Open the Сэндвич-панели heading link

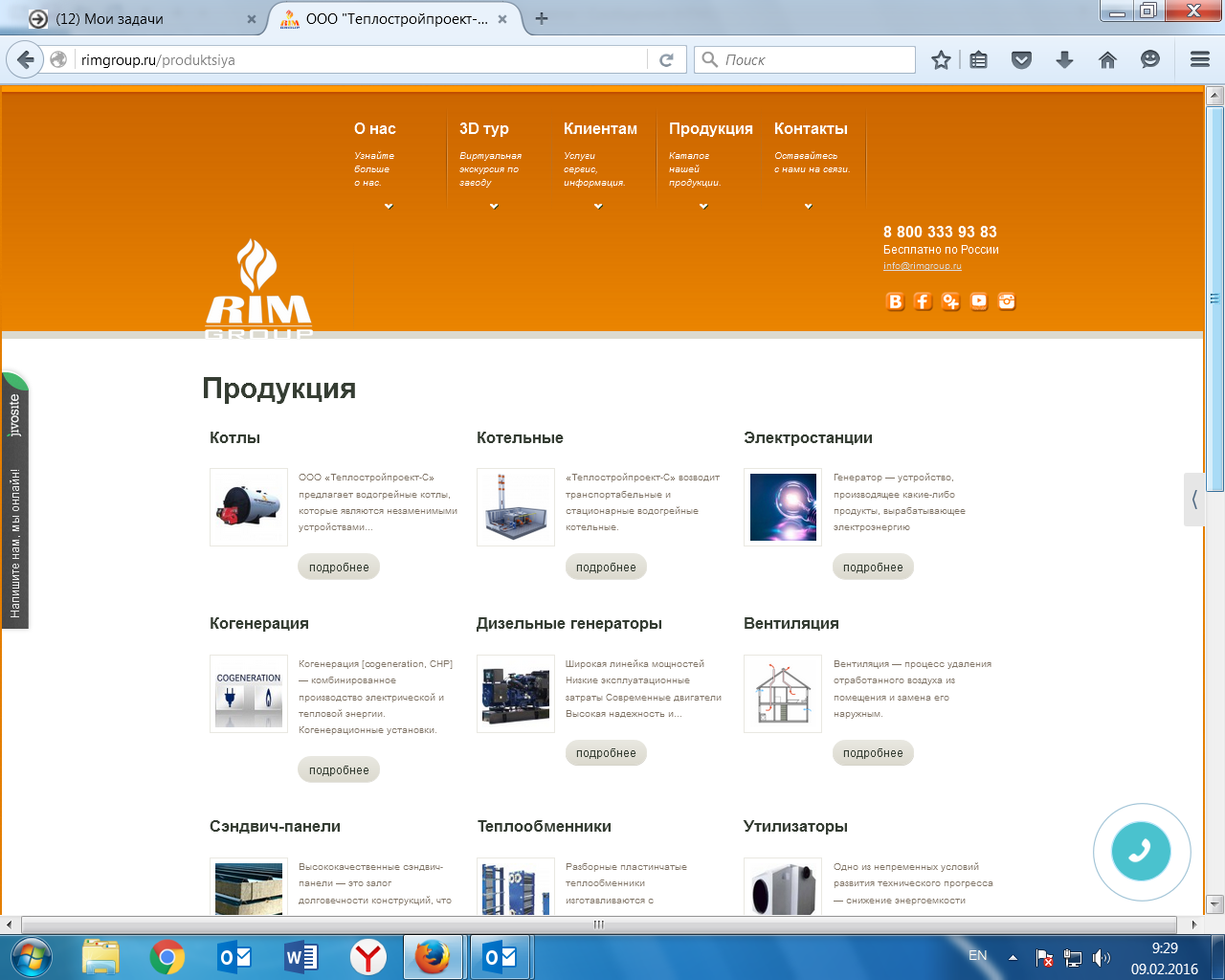[x=276, y=826]
